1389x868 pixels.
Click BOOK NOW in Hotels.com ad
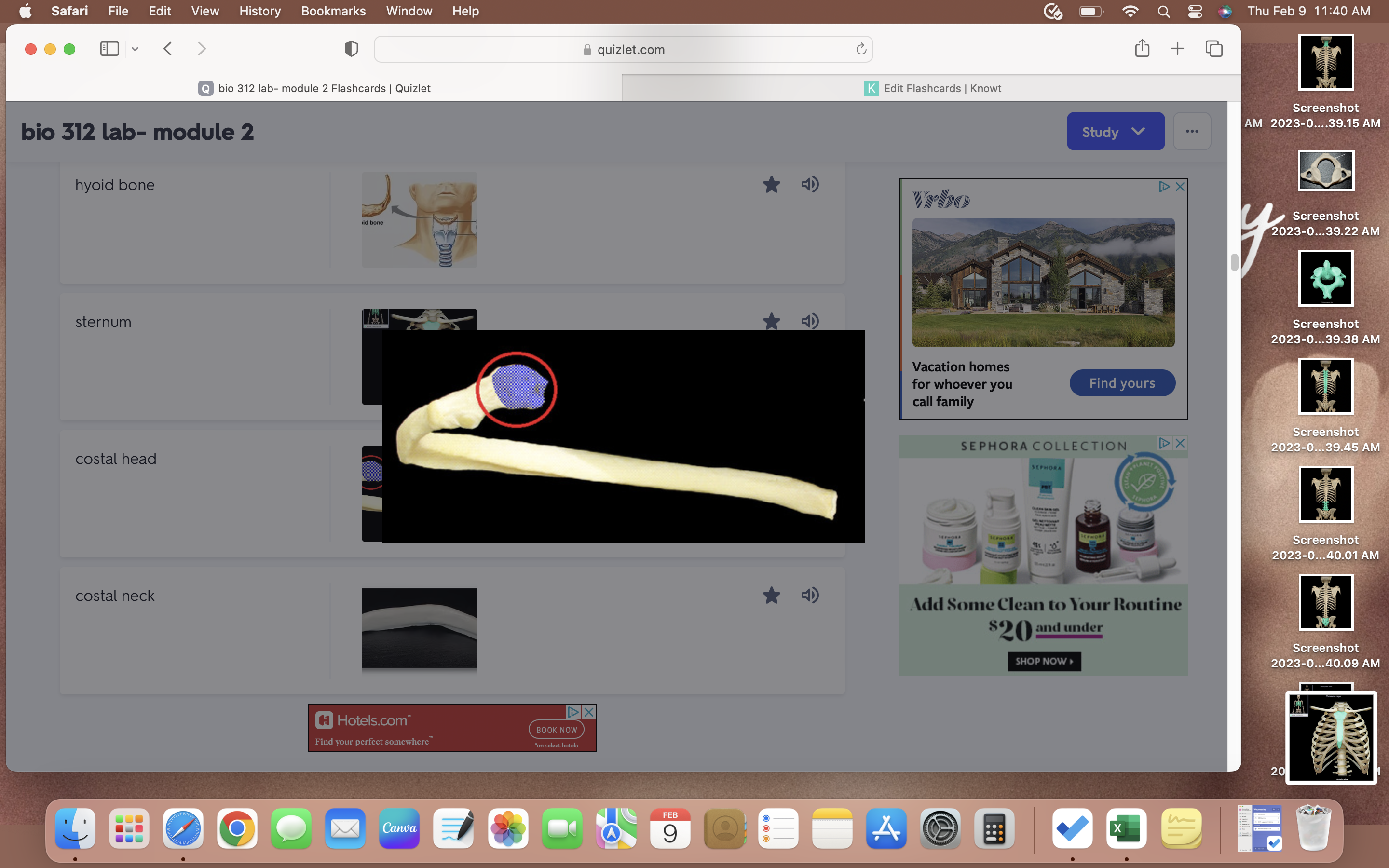click(x=557, y=730)
